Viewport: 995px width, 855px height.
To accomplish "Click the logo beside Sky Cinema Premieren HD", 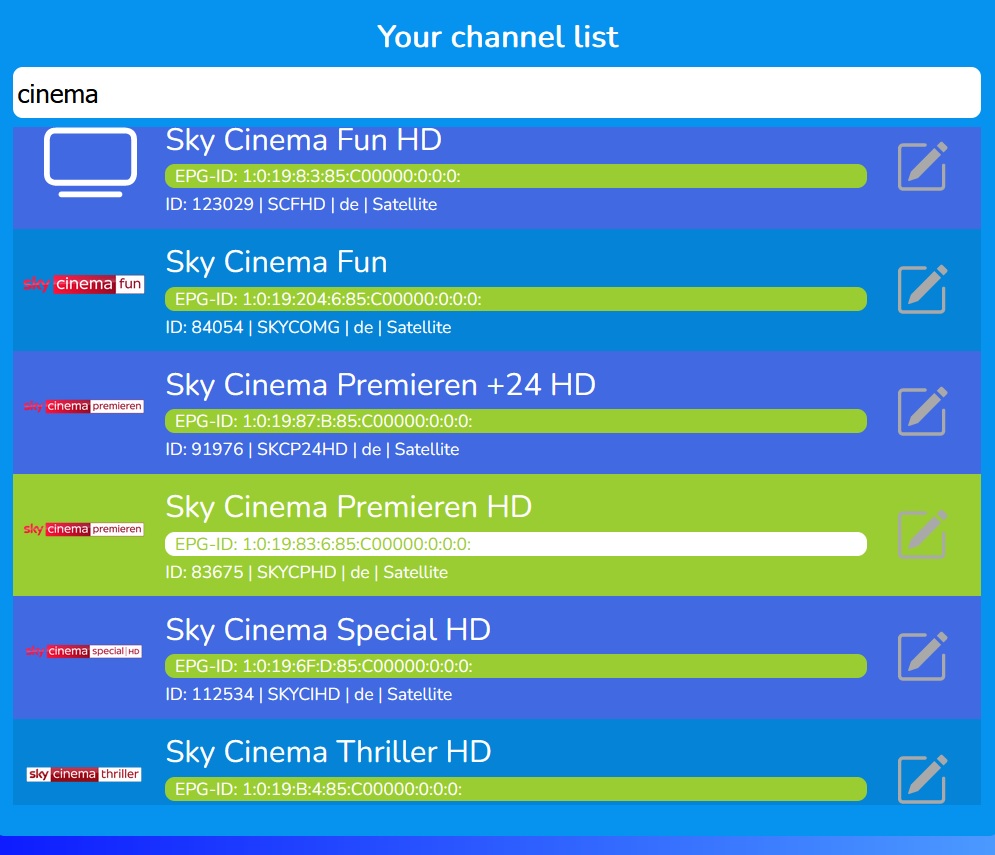I will (x=83, y=529).
